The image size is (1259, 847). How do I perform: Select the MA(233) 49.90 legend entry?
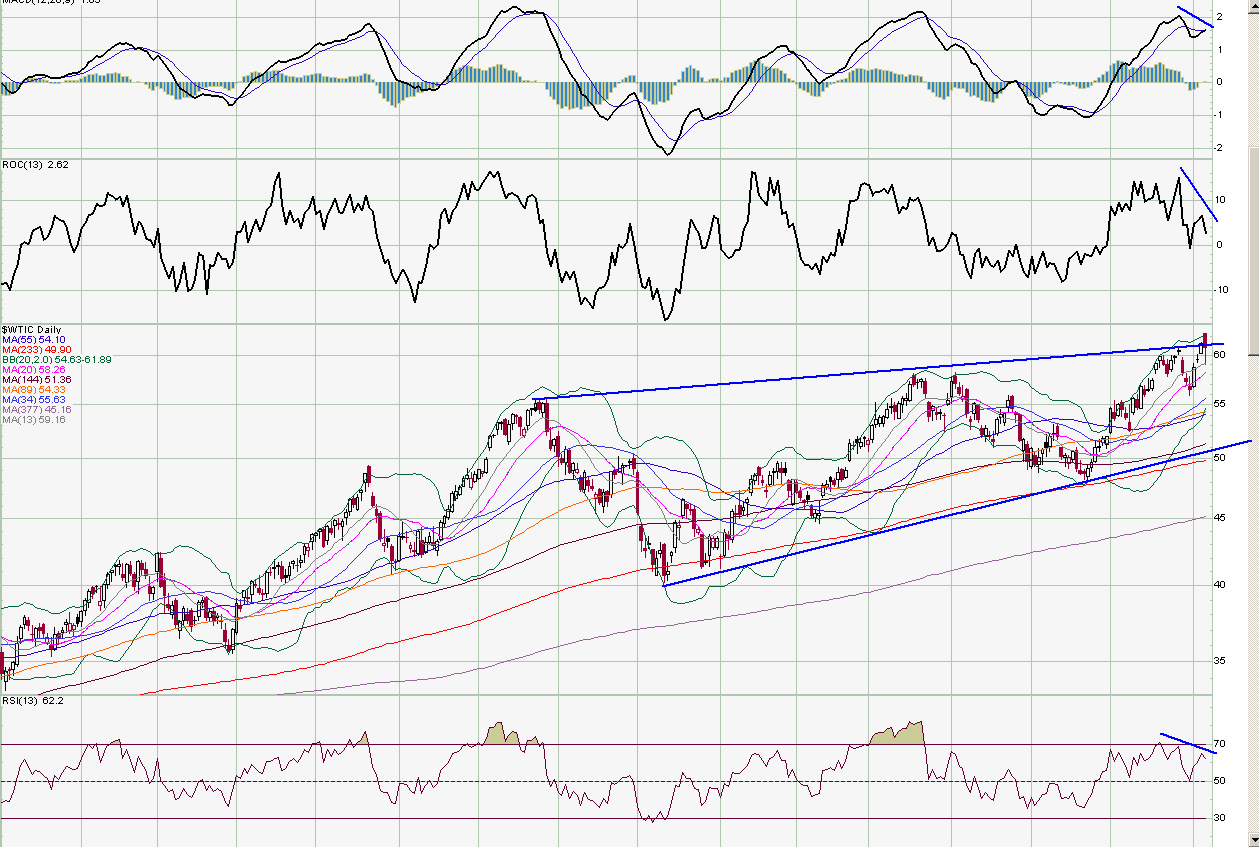(x=37, y=349)
